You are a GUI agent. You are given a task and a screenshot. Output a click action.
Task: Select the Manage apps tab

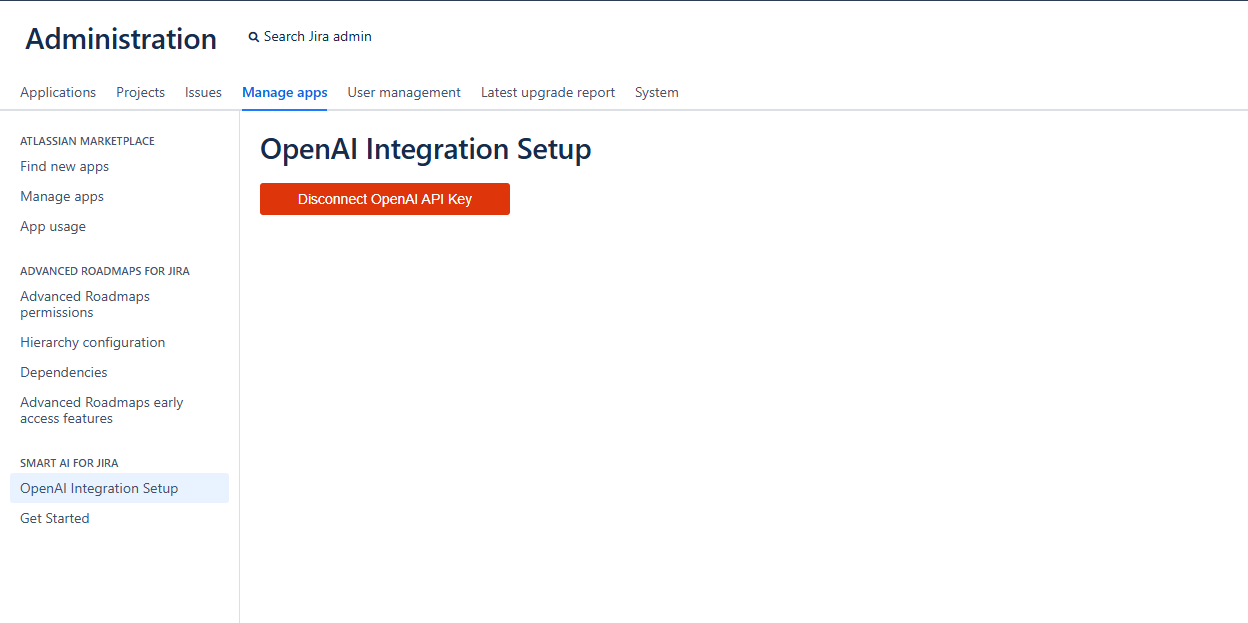tap(284, 92)
